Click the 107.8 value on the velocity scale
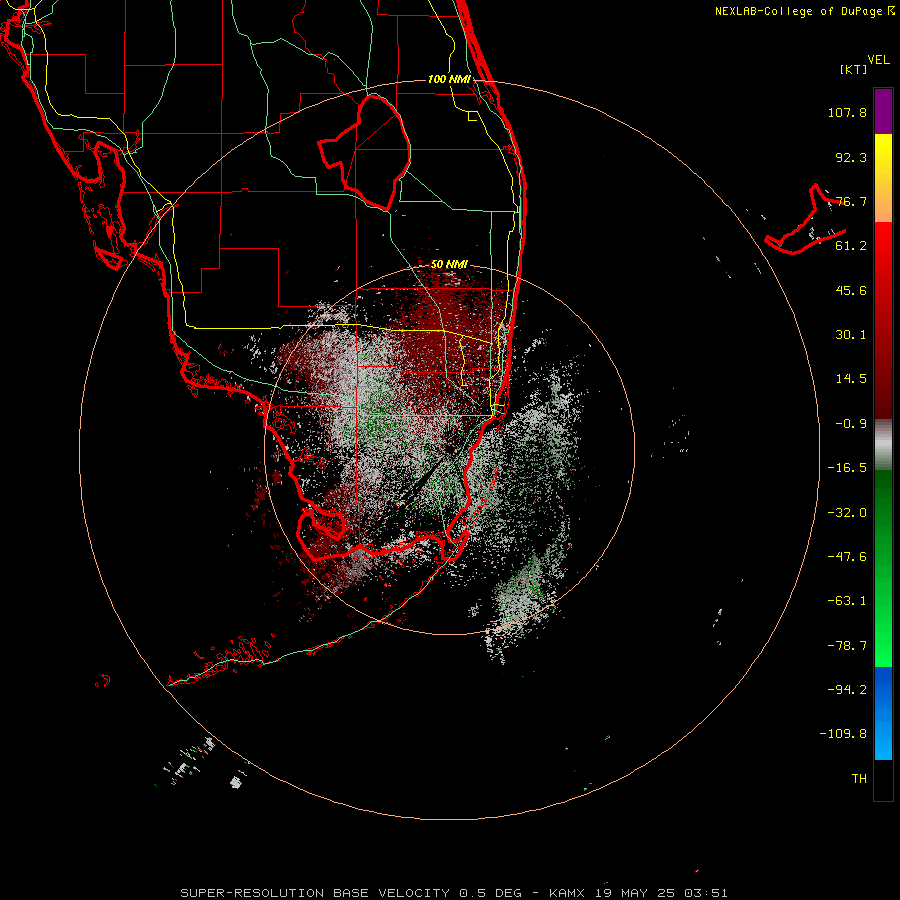 coord(847,112)
